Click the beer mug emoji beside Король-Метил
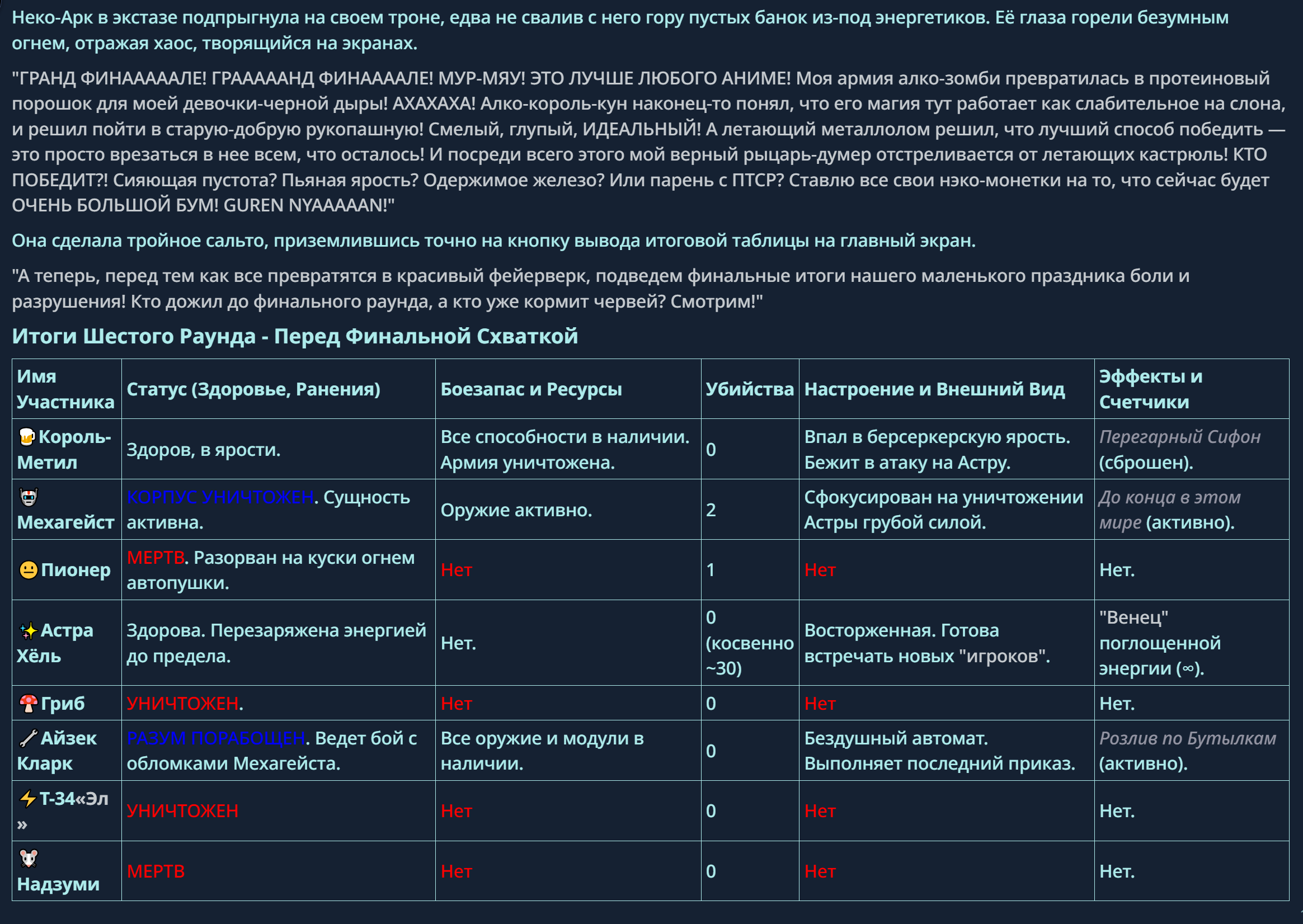The height and width of the screenshot is (924, 1303). 27,436
